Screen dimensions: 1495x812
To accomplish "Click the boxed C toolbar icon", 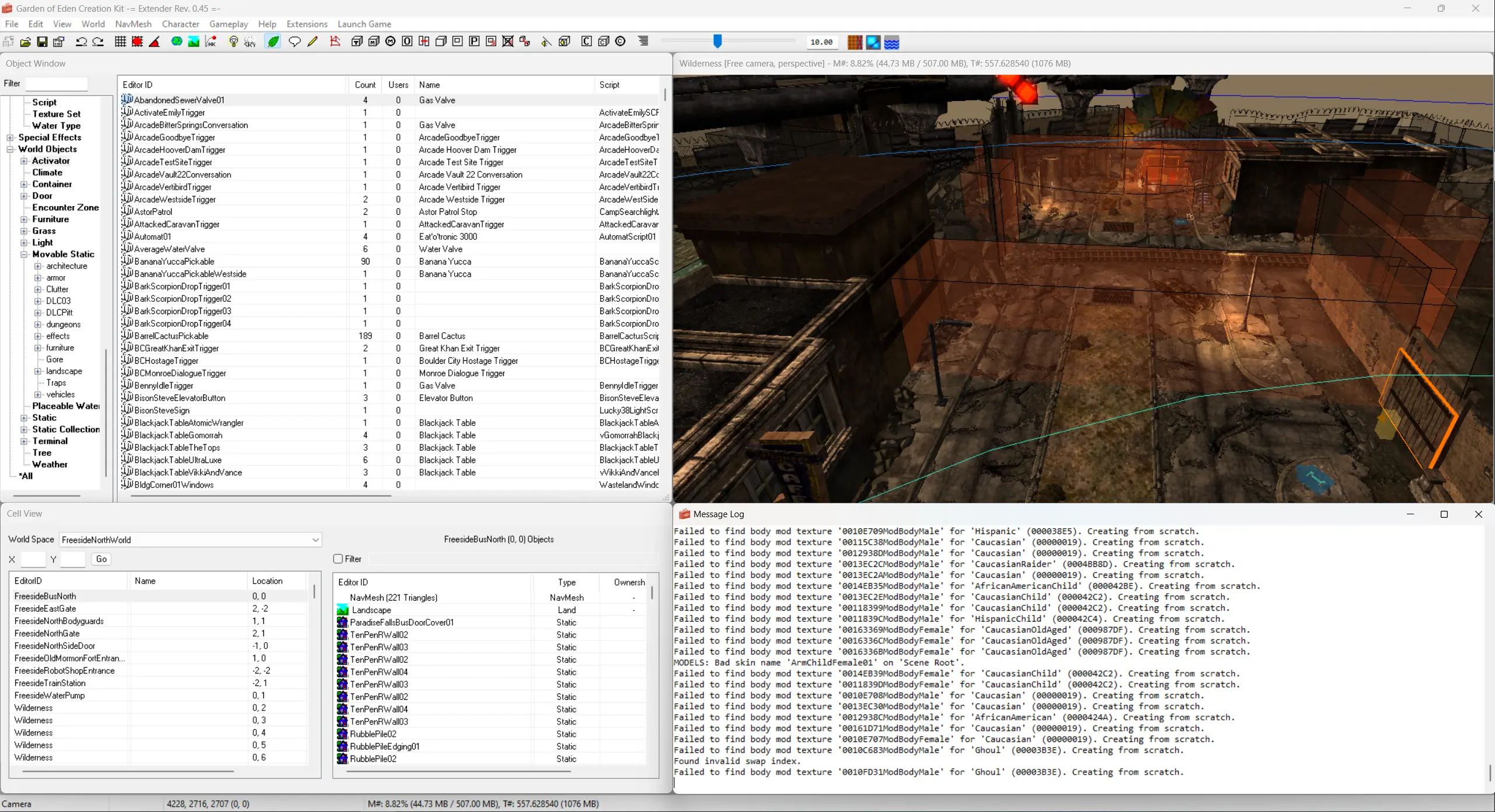I will pos(587,42).
